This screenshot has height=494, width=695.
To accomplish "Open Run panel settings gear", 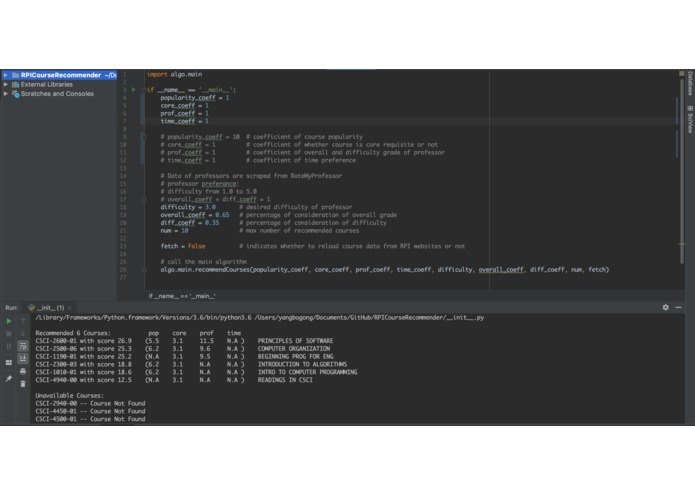I will coord(665,307).
